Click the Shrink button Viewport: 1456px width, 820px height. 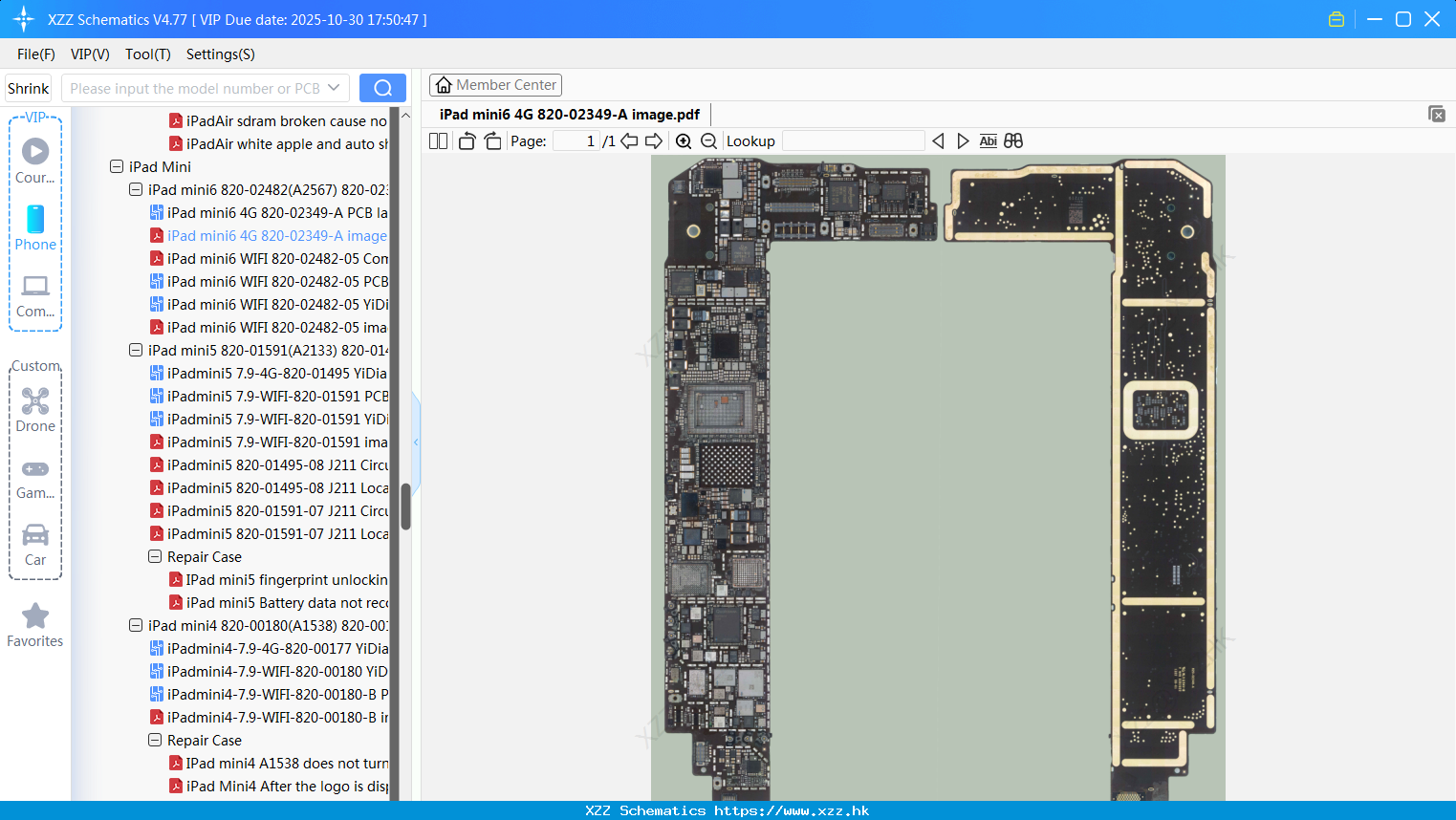pyautogui.click(x=28, y=88)
